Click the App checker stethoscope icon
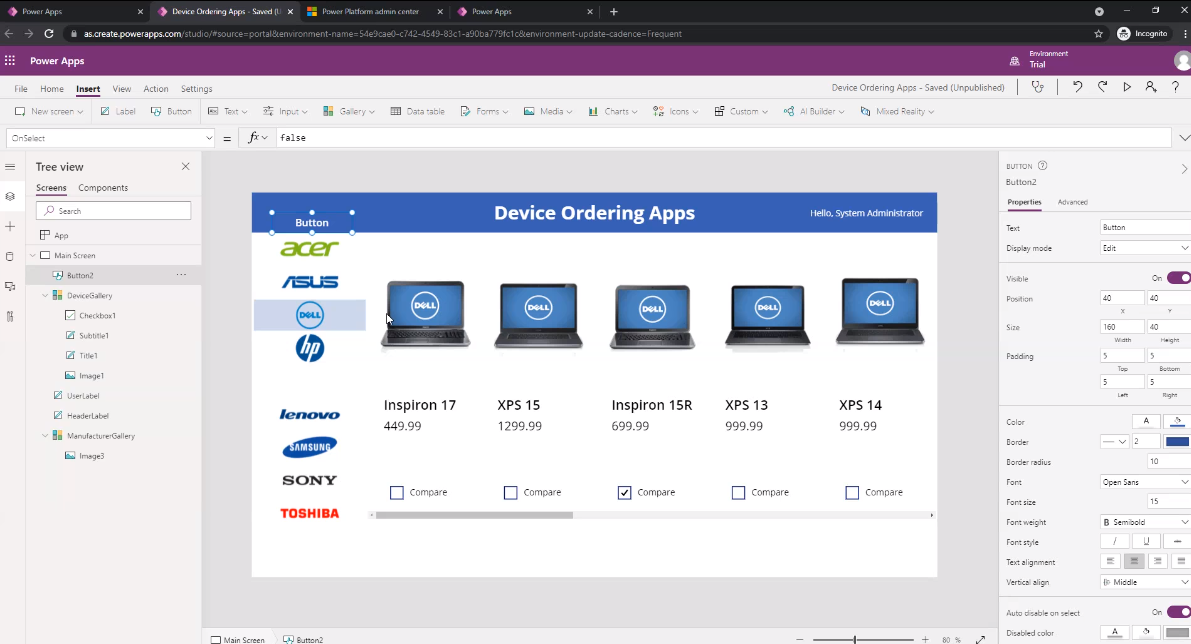Viewport: 1191px width, 644px height. 1038,87
